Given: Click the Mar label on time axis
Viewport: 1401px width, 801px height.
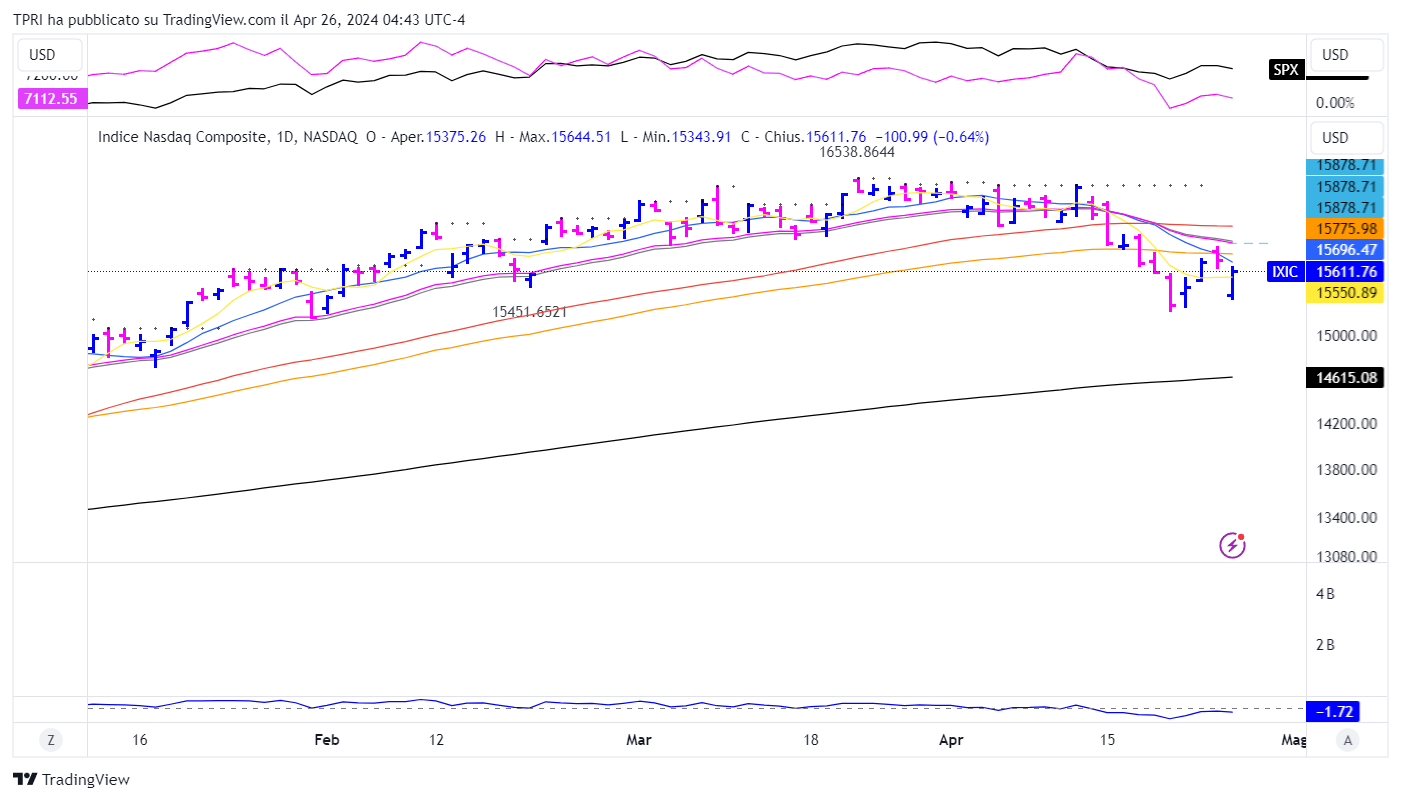Looking at the screenshot, I should pyautogui.click(x=638, y=740).
